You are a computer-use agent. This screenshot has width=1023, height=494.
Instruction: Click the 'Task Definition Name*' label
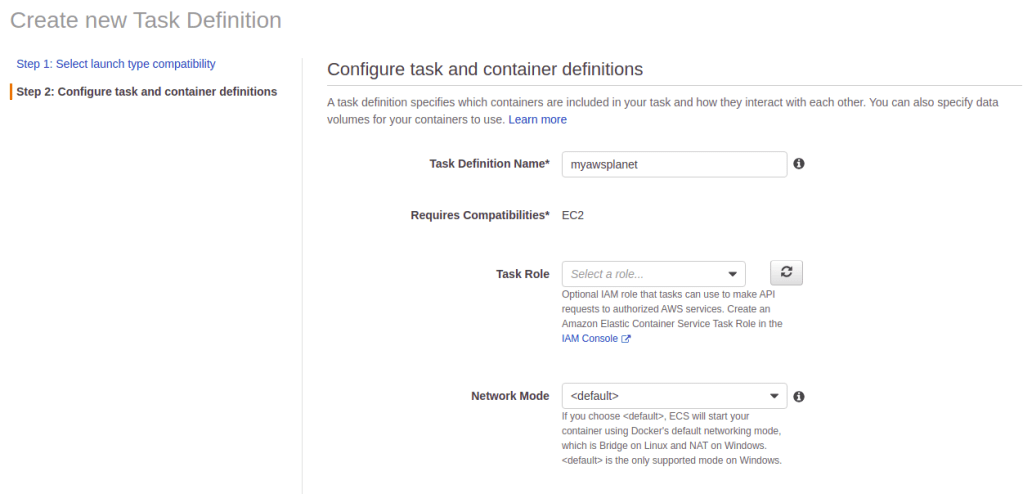(489, 164)
